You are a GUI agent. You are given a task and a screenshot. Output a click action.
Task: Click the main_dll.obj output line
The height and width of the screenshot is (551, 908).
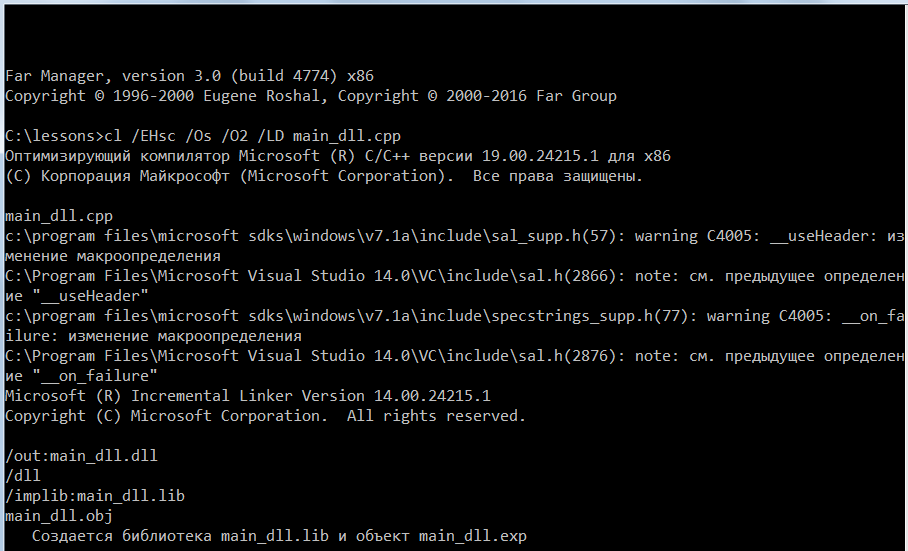click(58, 516)
